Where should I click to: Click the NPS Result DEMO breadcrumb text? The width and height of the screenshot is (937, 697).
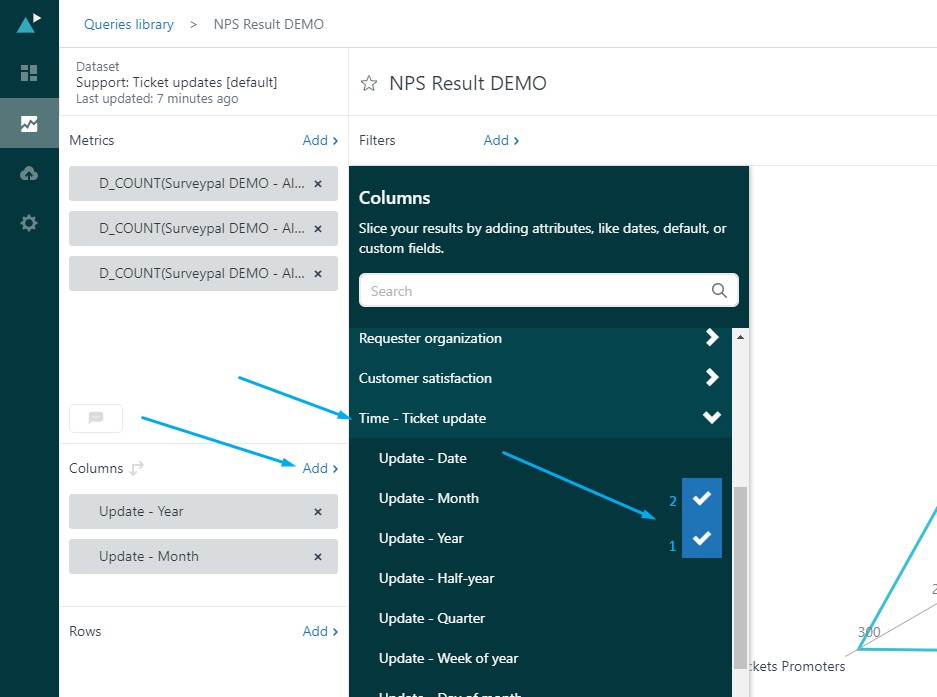pos(269,24)
